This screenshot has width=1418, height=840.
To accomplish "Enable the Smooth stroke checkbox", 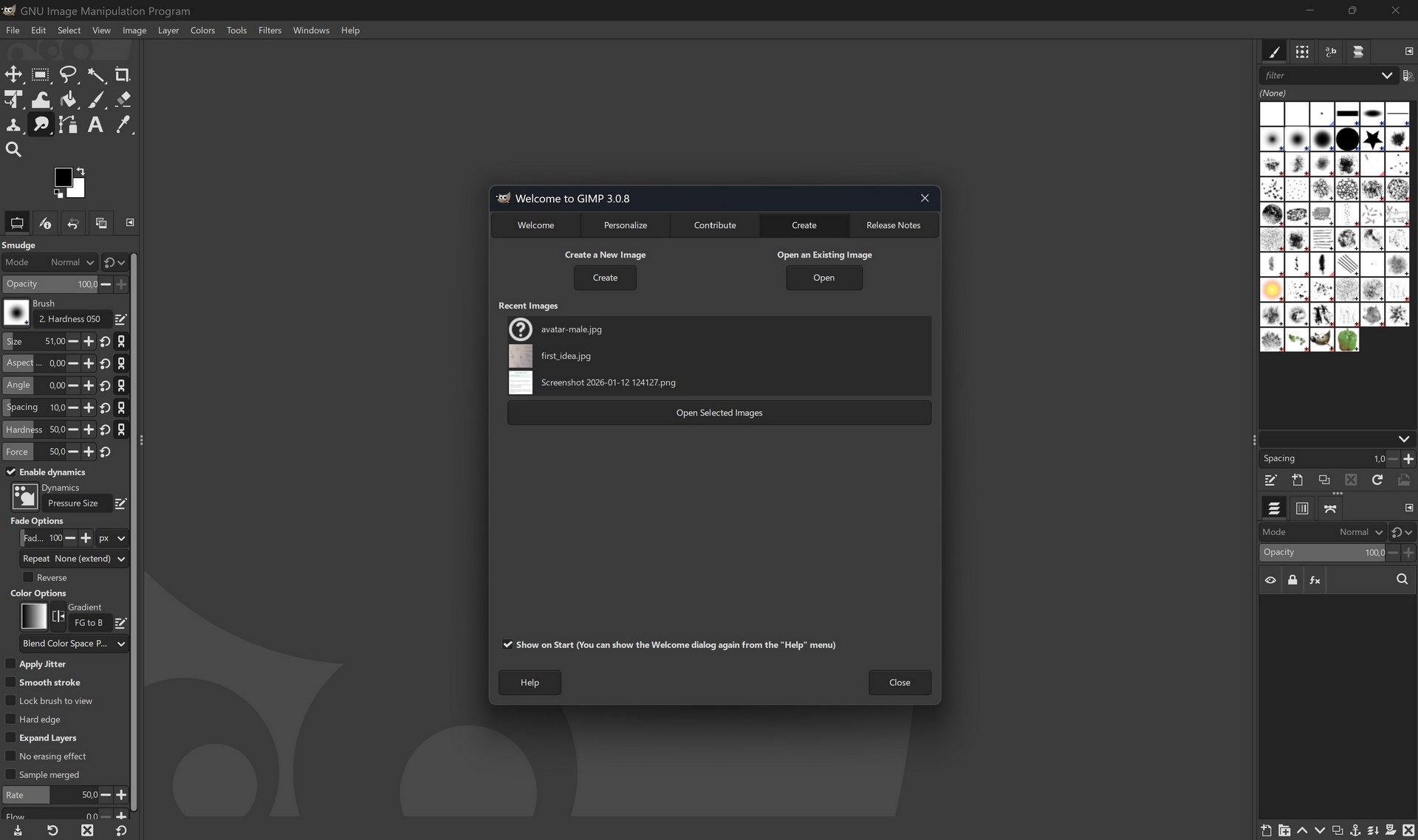I will pyautogui.click(x=11, y=682).
